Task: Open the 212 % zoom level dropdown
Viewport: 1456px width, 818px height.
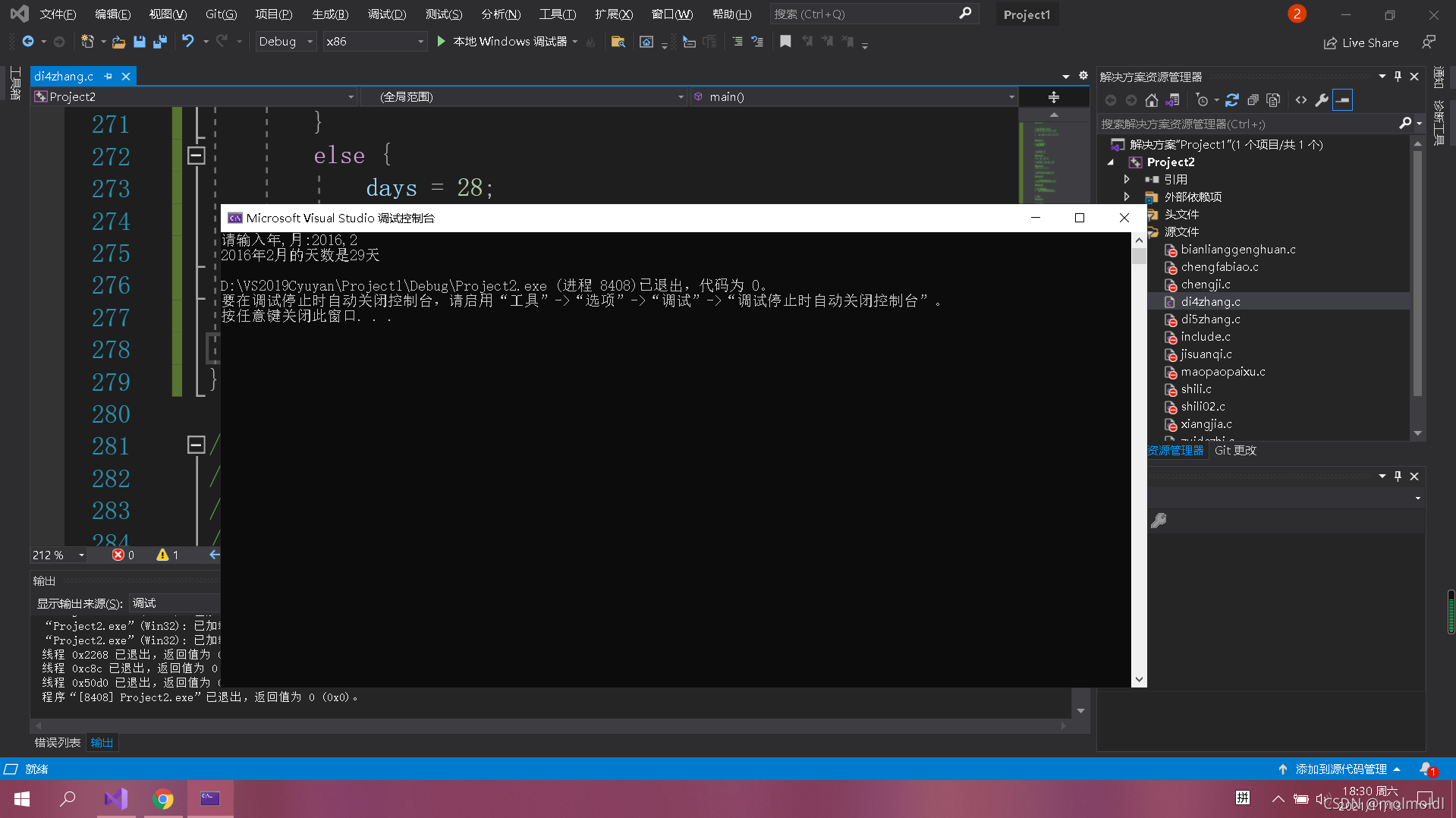Action: (58, 555)
